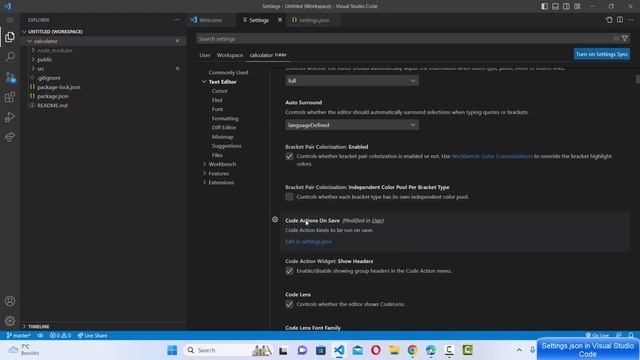Select the calculator Folder scope tab
640x360 pixels.
[268, 55]
